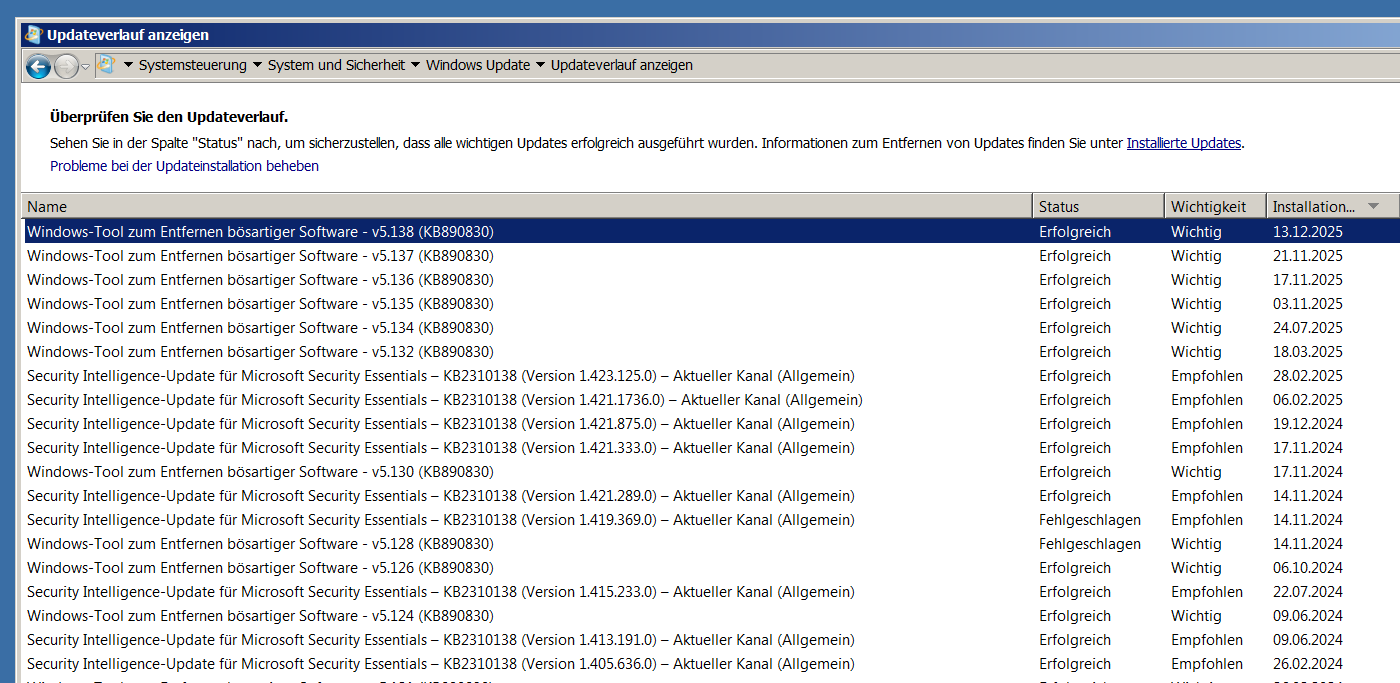Open the Installierte Updates link

point(1184,143)
